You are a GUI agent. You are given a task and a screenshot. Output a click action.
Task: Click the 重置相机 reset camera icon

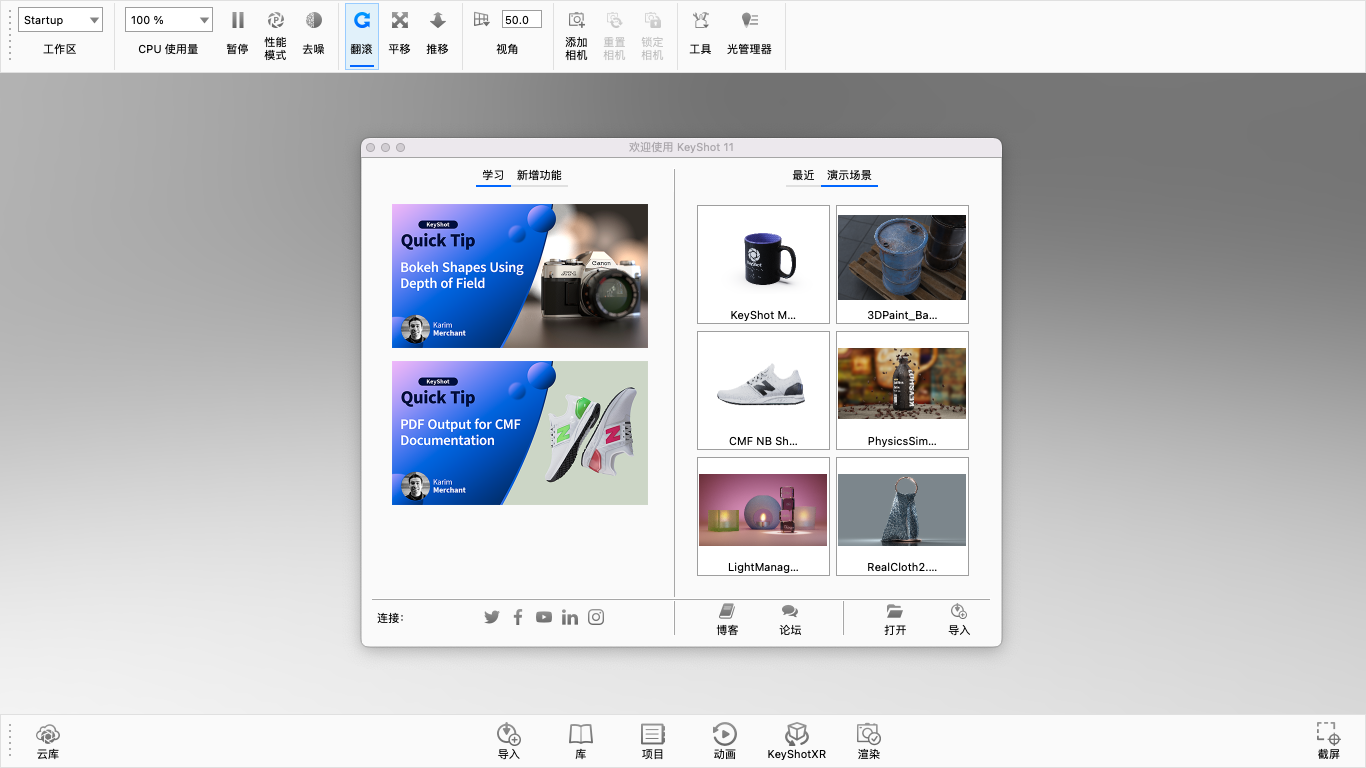click(614, 21)
